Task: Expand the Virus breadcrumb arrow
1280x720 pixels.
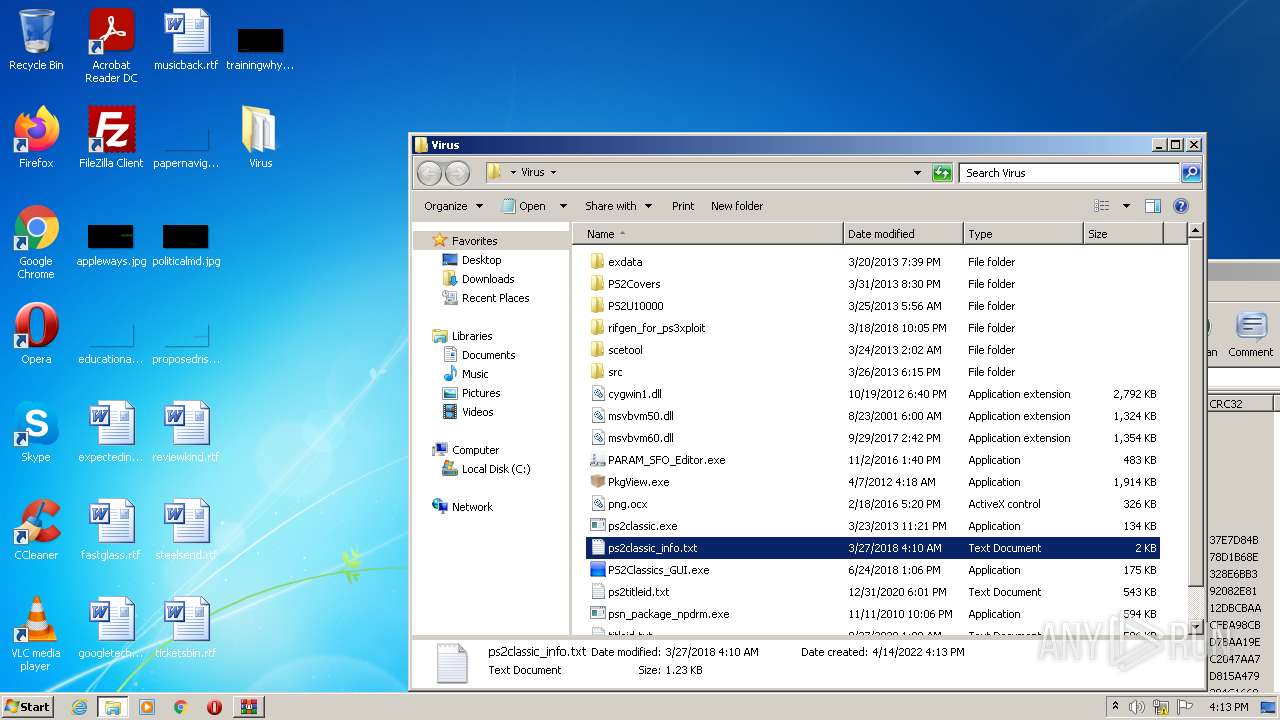Action: pos(553,173)
